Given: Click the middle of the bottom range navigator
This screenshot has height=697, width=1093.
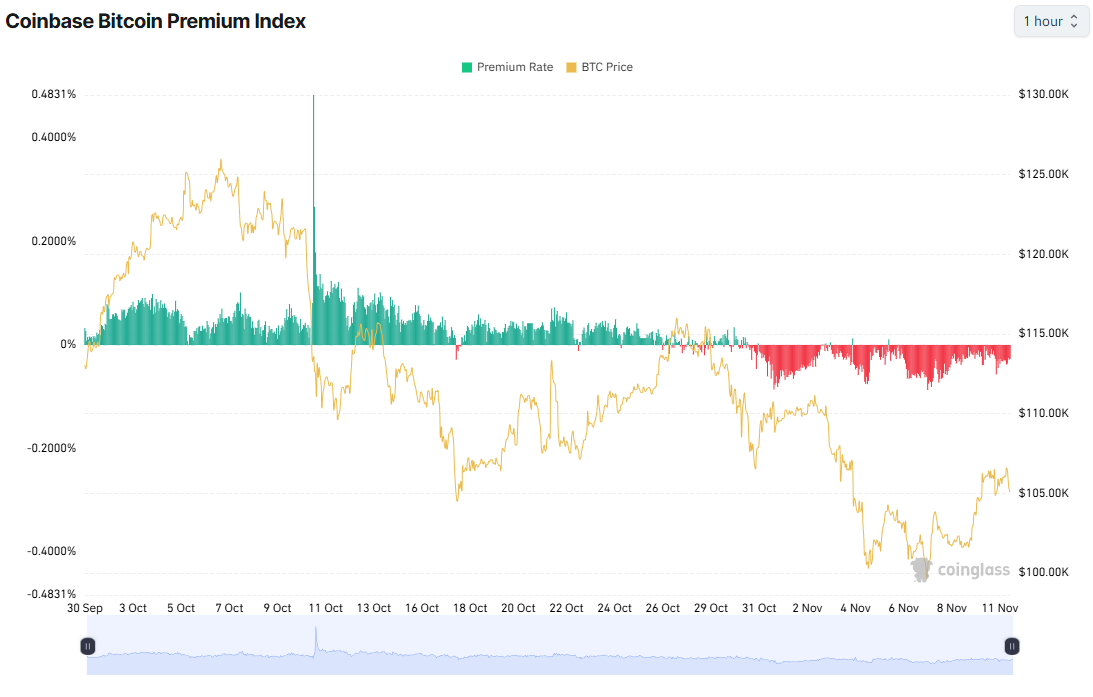Looking at the screenshot, I should (550, 646).
